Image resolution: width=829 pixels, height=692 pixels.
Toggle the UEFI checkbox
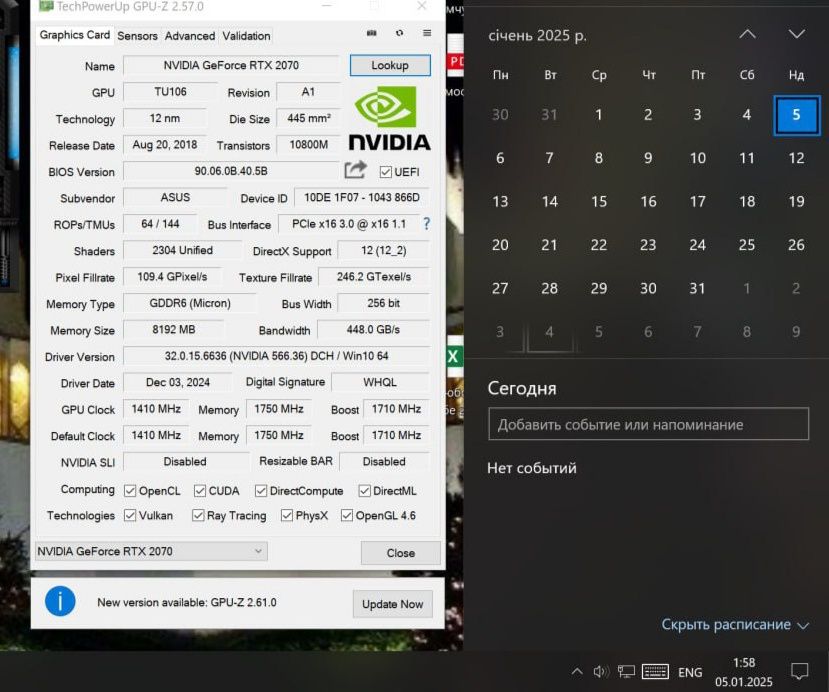(x=385, y=172)
